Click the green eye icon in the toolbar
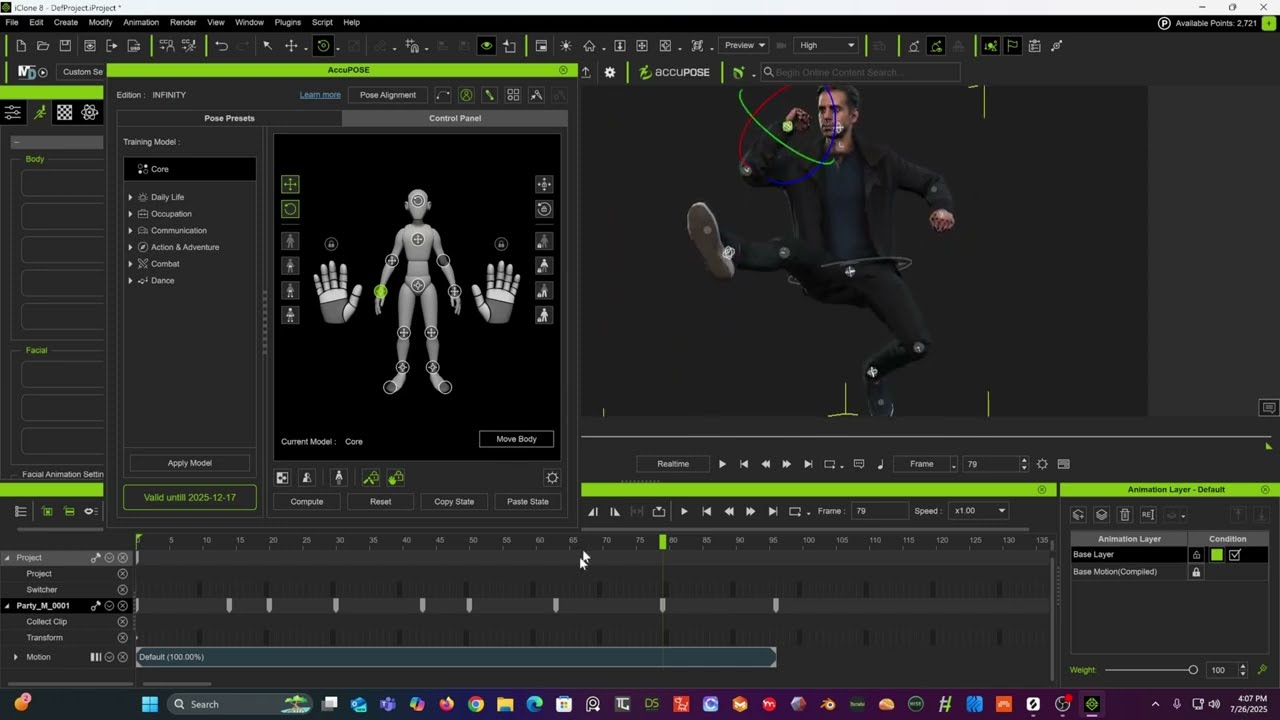The image size is (1280, 720). click(x=486, y=45)
